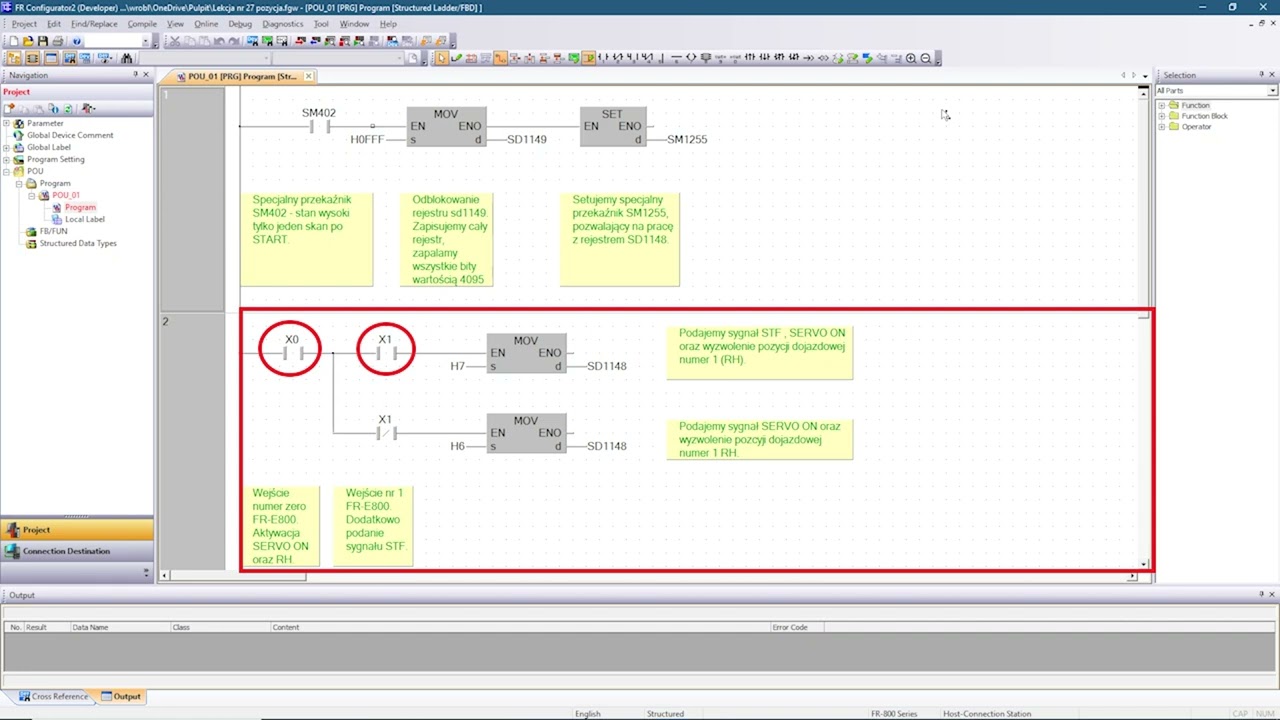Pin the Navigation panel
The image size is (1280, 720).
135,75
